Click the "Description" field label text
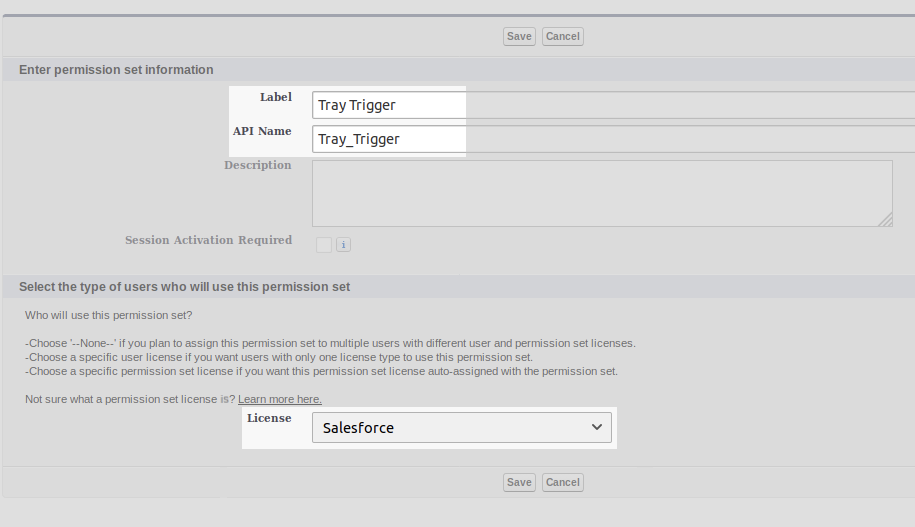 (x=258, y=165)
